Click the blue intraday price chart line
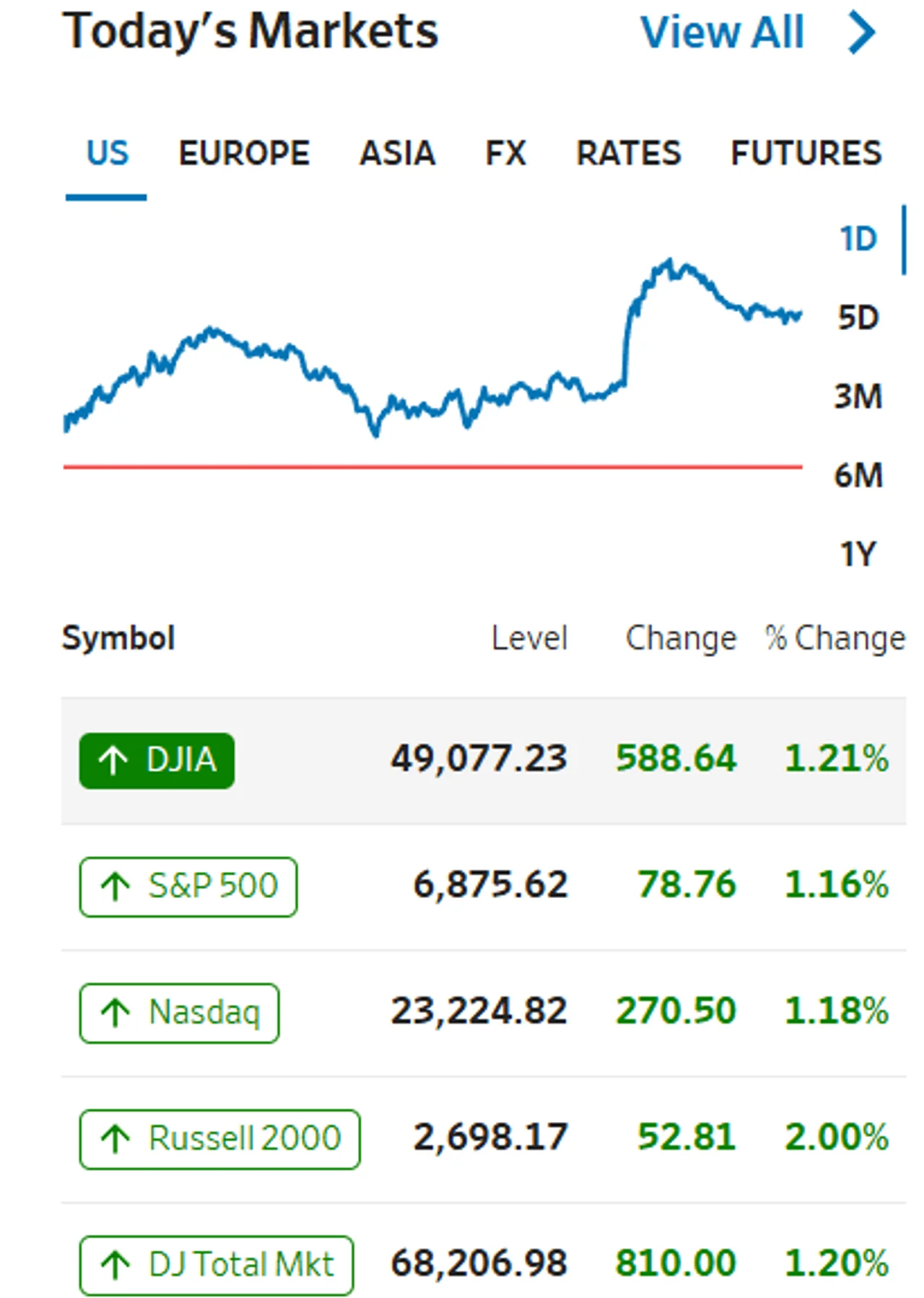This screenshot has width=924, height=1298. [x=432, y=348]
